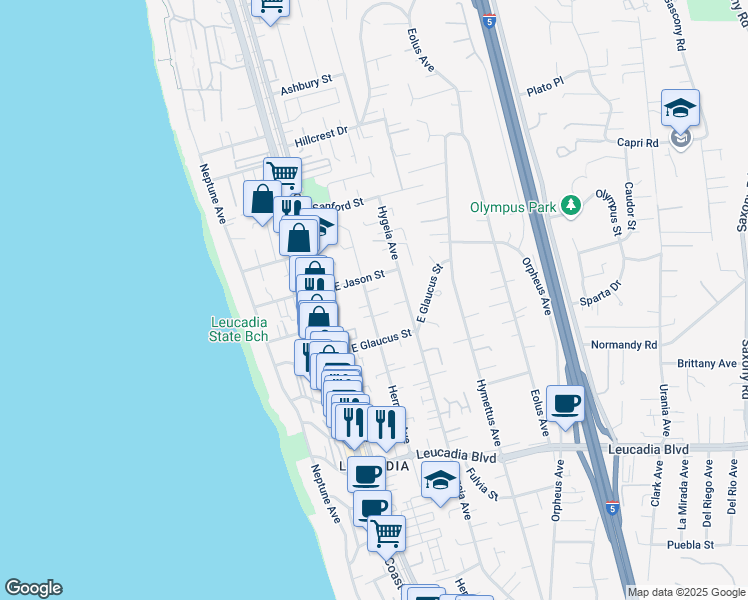Click the Normandy Rd street label
Image resolution: width=748 pixels, height=600 pixels.
pos(624,345)
